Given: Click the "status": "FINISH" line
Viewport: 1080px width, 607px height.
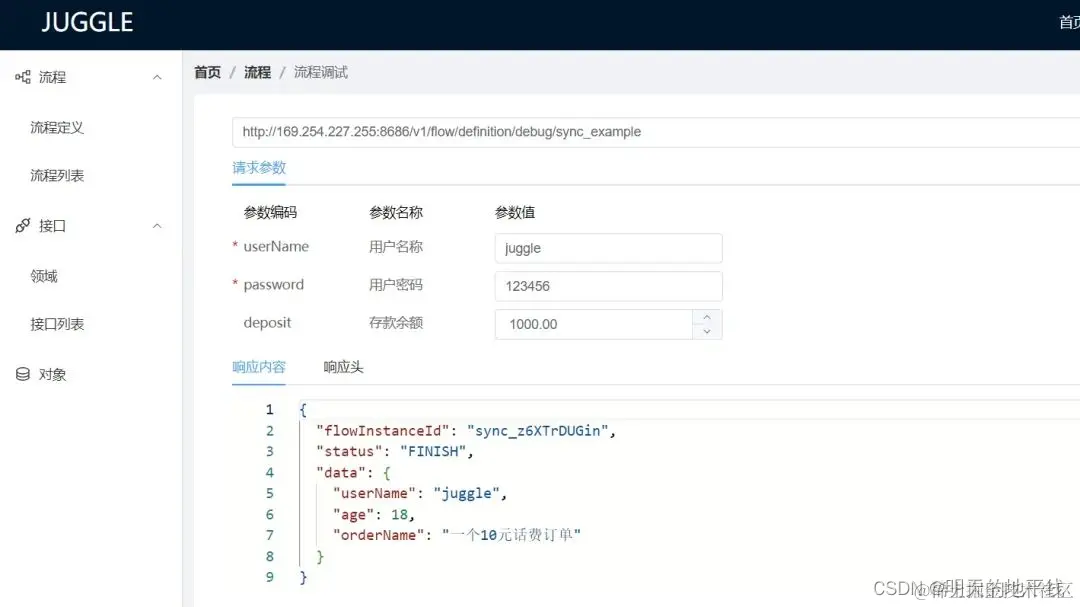Looking at the screenshot, I should tap(395, 451).
